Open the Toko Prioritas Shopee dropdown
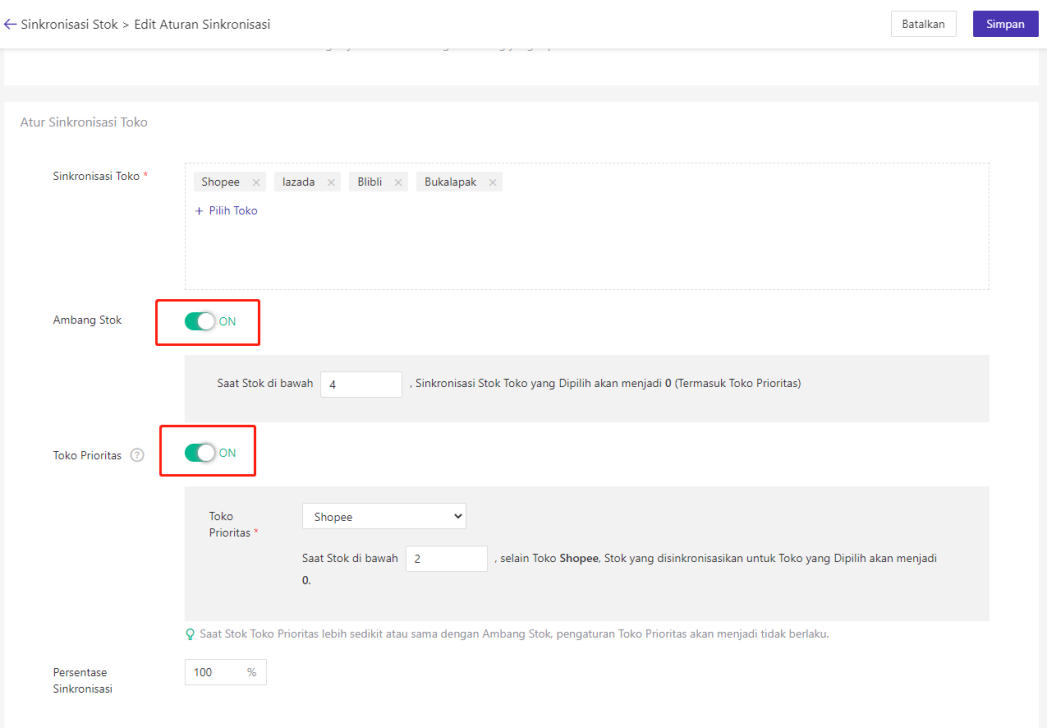The height and width of the screenshot is (728, 1048). (384, 517)
